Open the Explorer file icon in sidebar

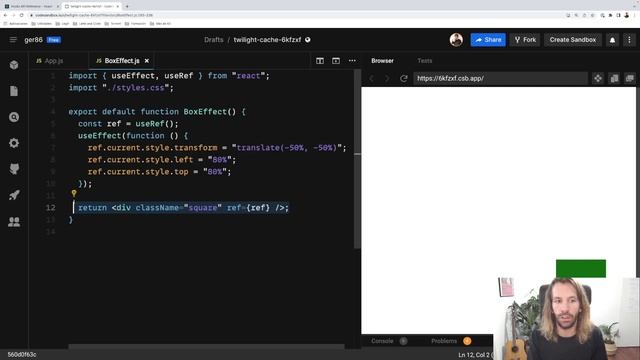click(14, 91)
